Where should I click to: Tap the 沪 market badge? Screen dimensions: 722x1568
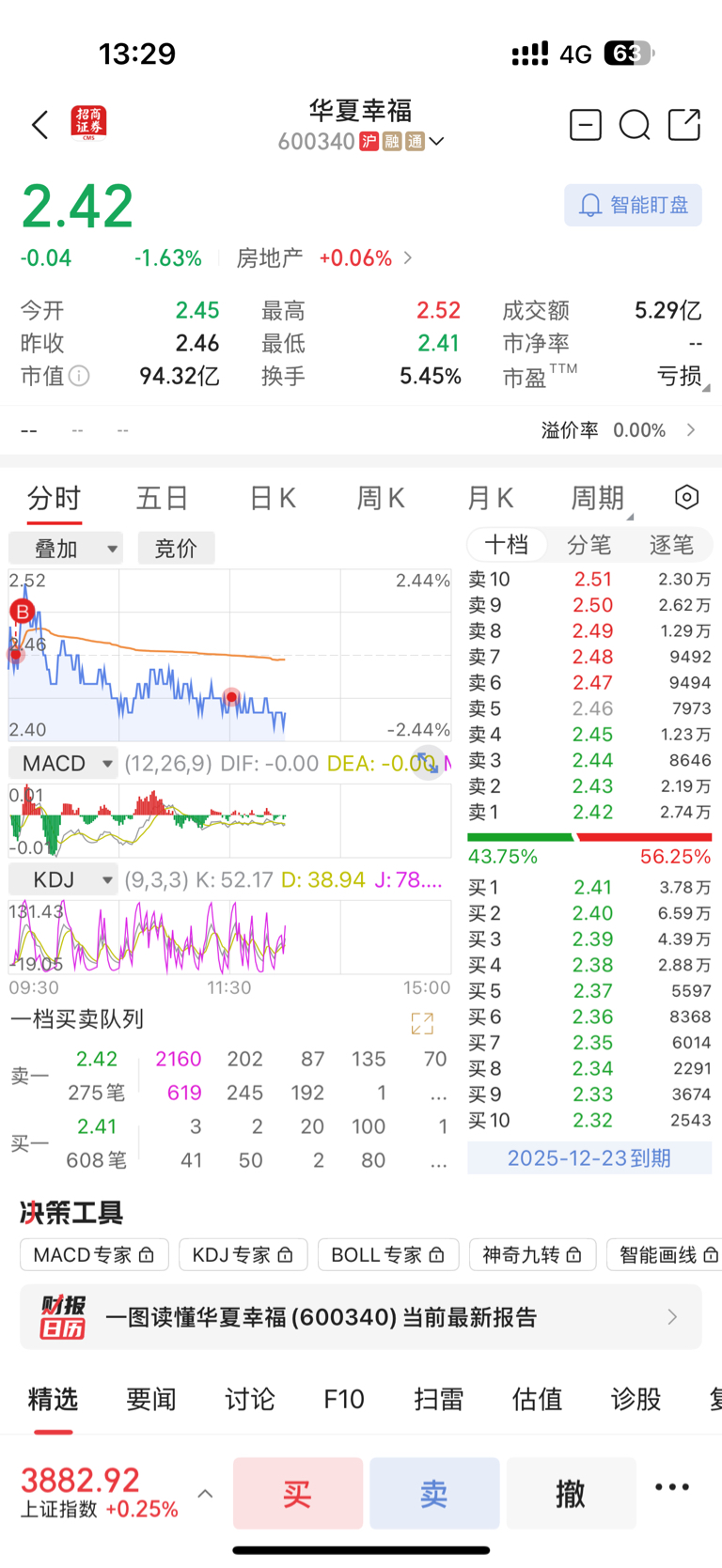[x=369, y=142]
